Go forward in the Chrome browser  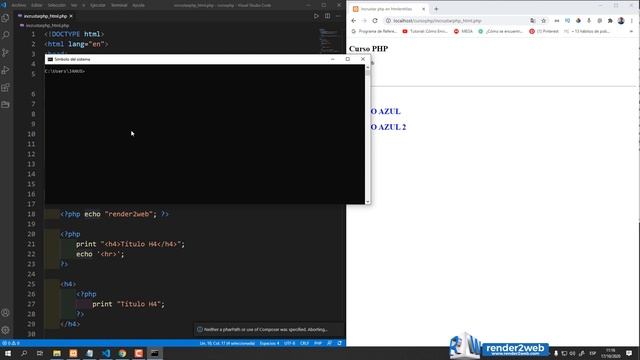point(364,21)
